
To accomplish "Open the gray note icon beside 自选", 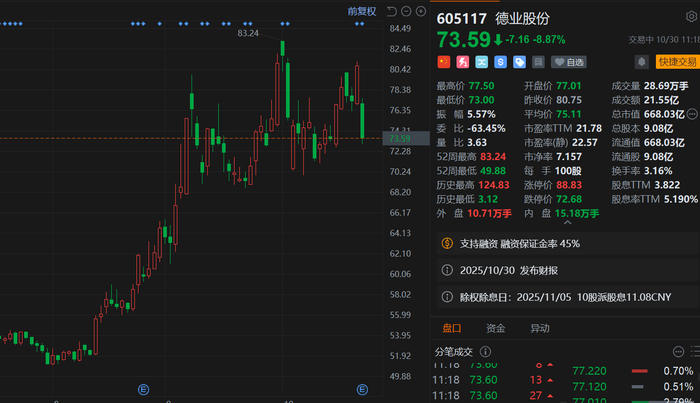I will coord(538,62).
